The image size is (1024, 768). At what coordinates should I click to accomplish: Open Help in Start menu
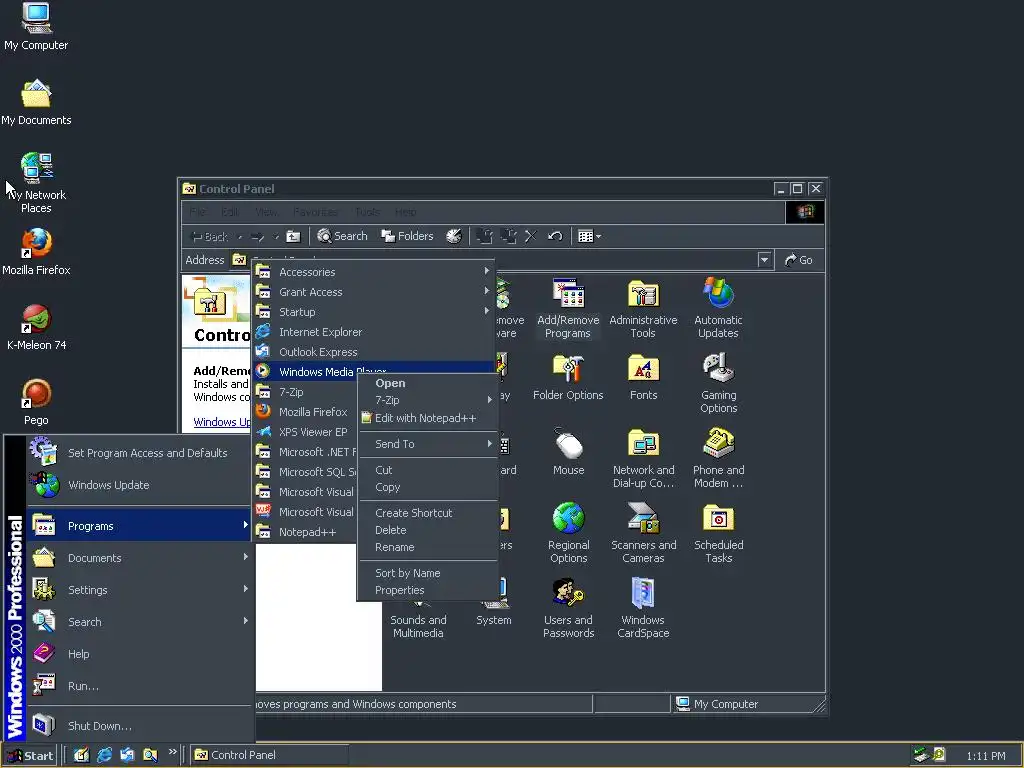[139, 654]
